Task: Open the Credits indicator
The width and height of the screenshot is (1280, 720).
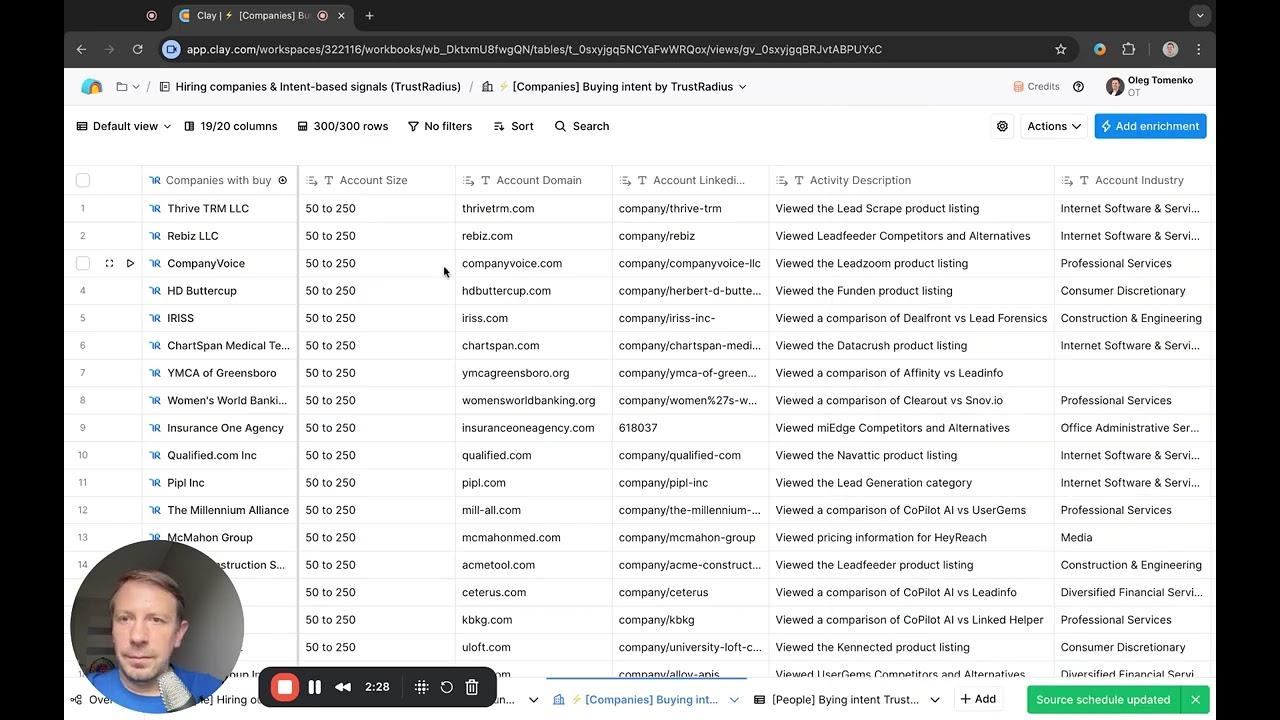Action: click(x=1036, y=87)
